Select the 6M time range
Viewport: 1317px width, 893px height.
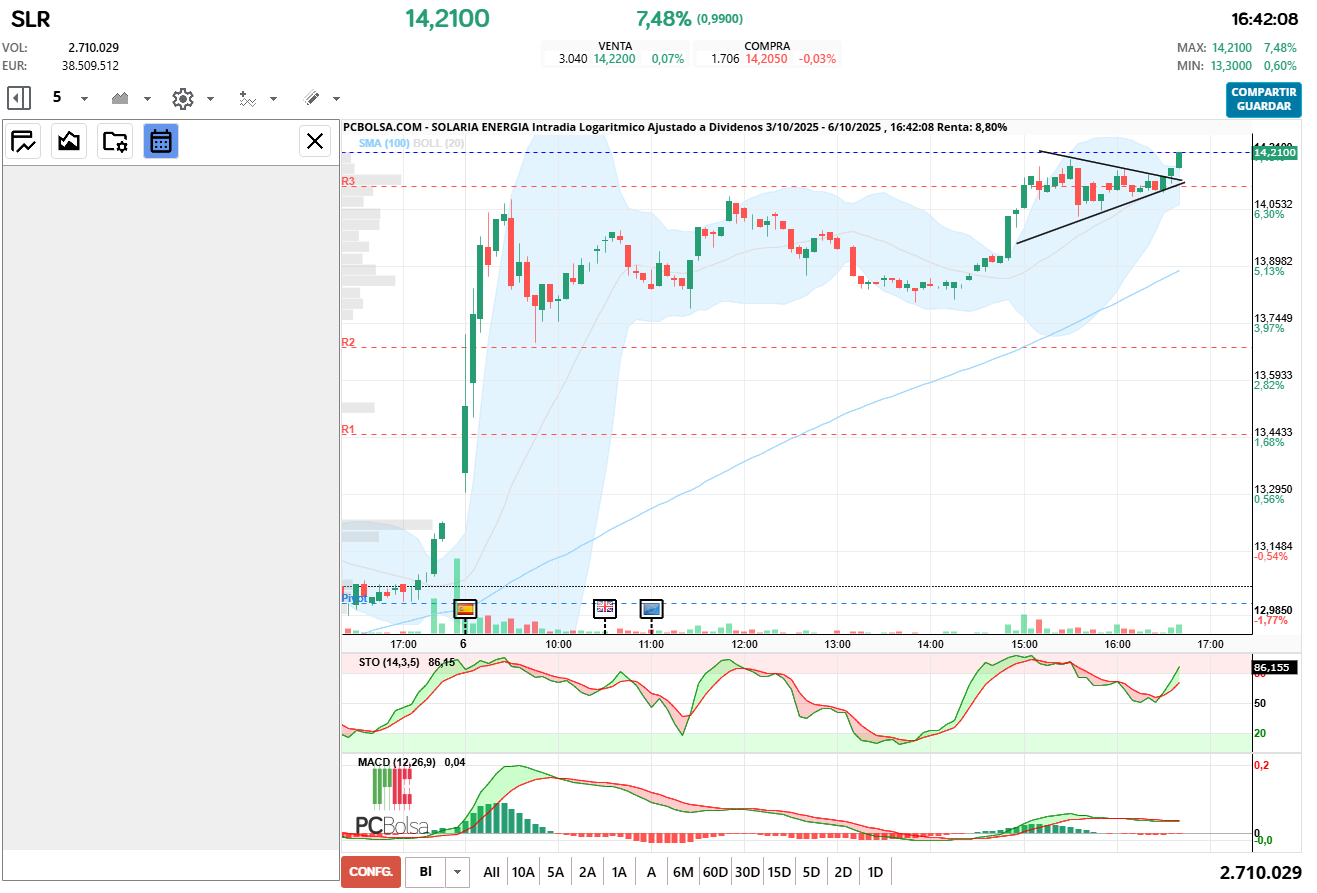click(x=683, y=872)
